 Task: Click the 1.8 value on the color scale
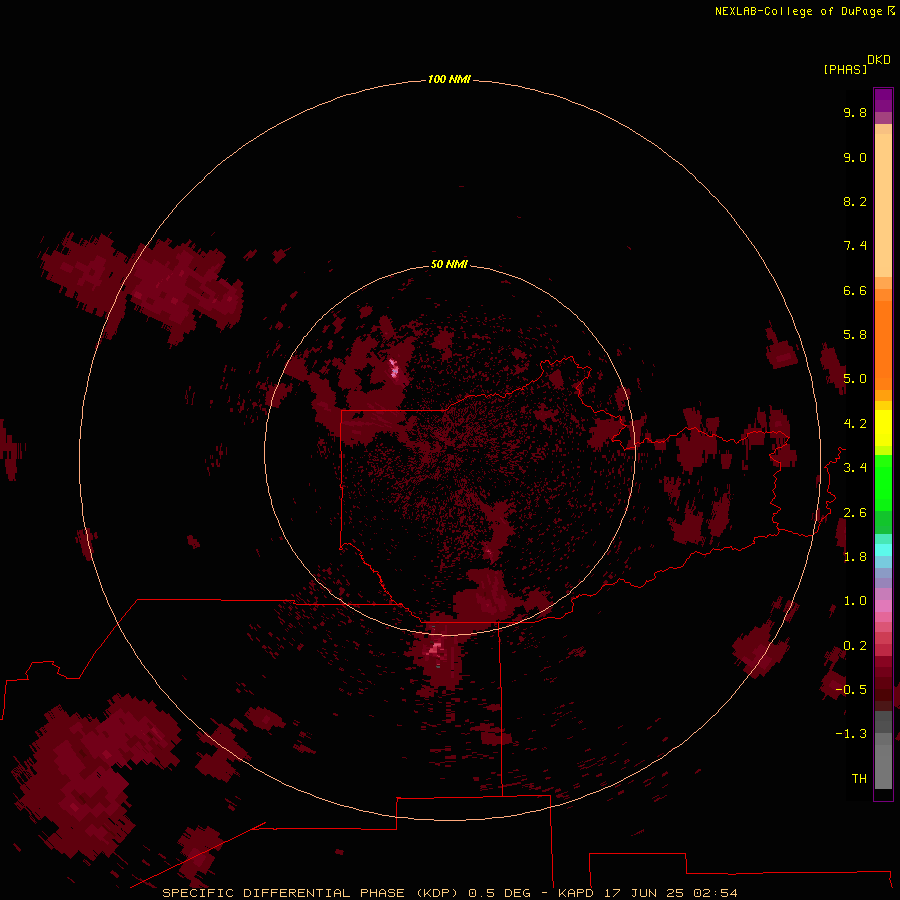pyautogui.click(x=855, y=557)
